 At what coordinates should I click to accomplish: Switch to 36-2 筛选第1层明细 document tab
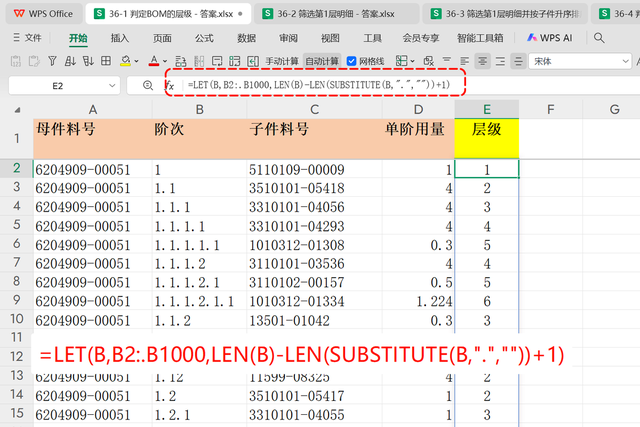pyautogui.click(x=336, y=14)
